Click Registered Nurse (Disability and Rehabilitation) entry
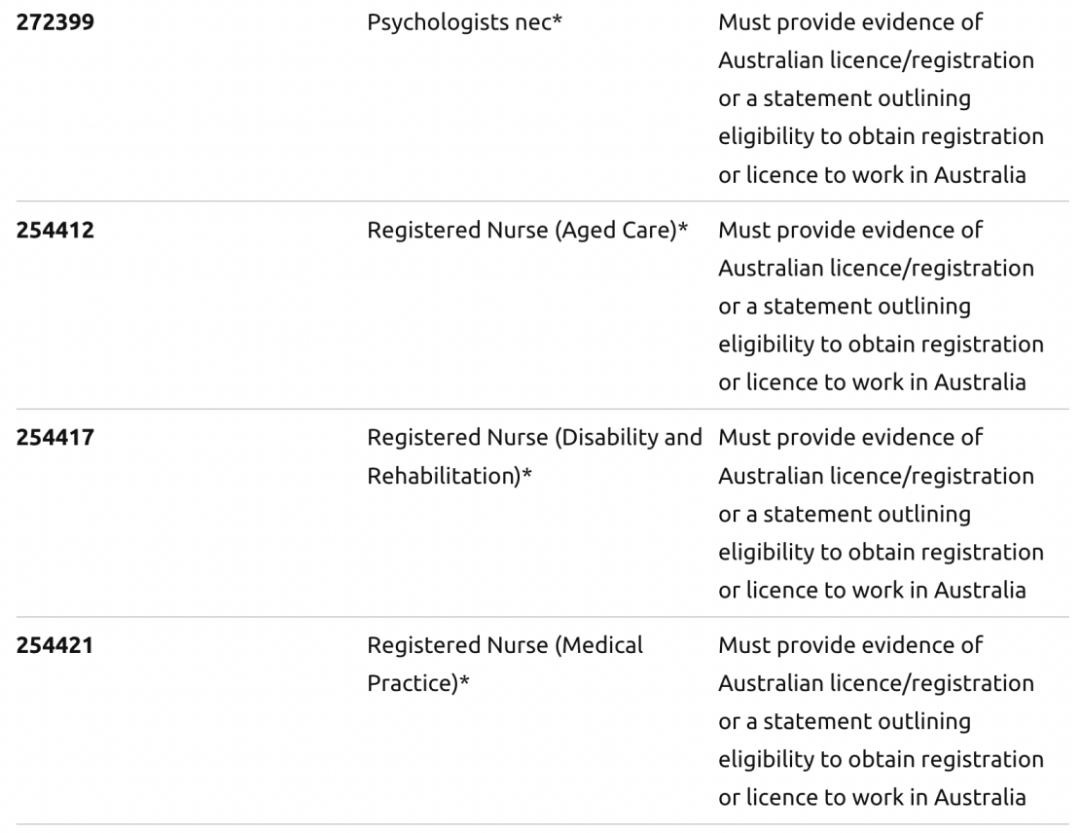 pyautogui.click(x=534, y=456)
